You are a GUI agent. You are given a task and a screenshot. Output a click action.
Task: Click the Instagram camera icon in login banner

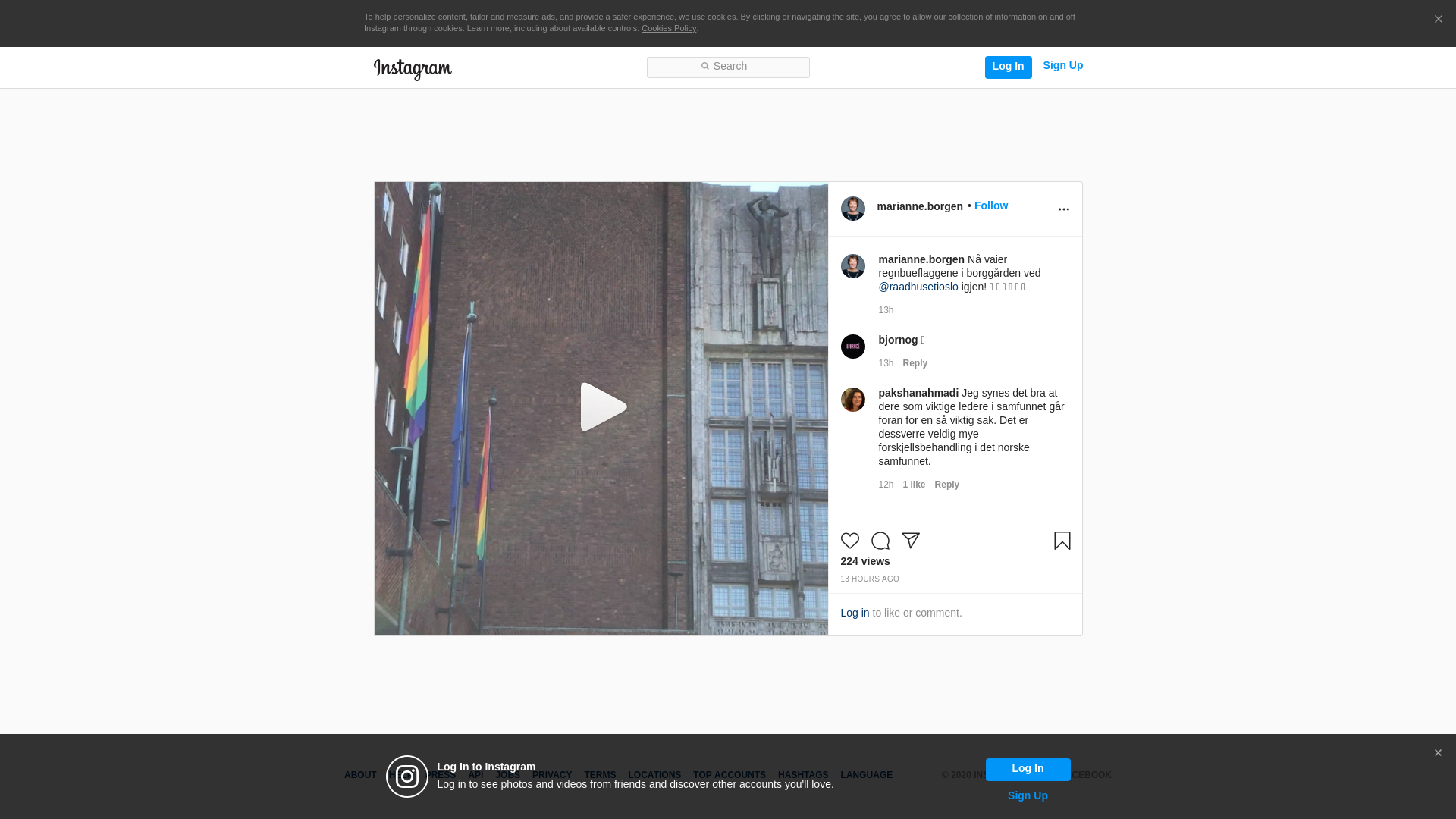tap(407, 777)
